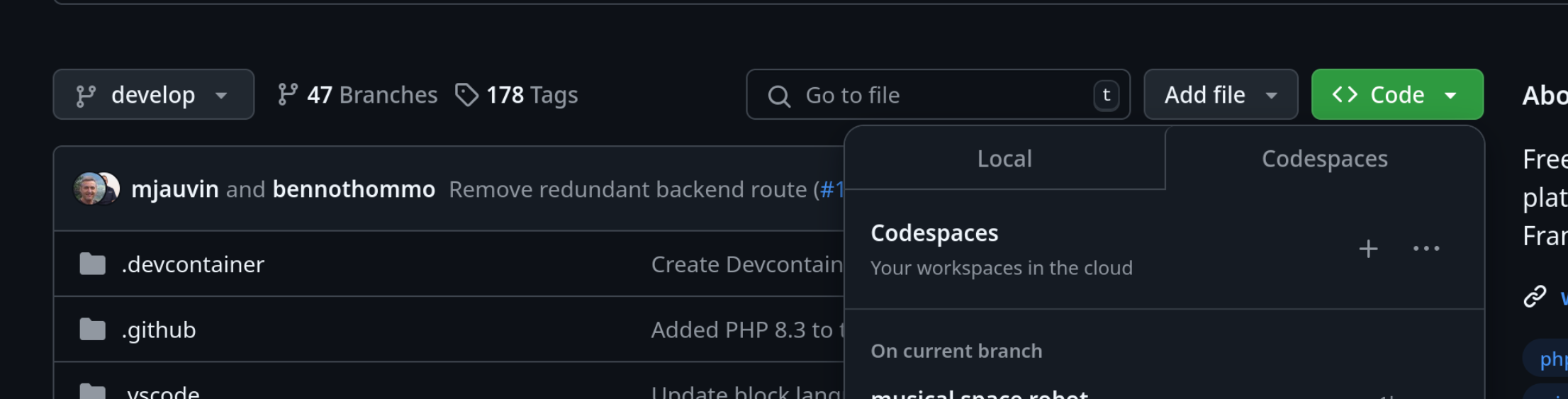Switch to the Local tab
Screen dimensions: 1568x399
(1004, 159)
